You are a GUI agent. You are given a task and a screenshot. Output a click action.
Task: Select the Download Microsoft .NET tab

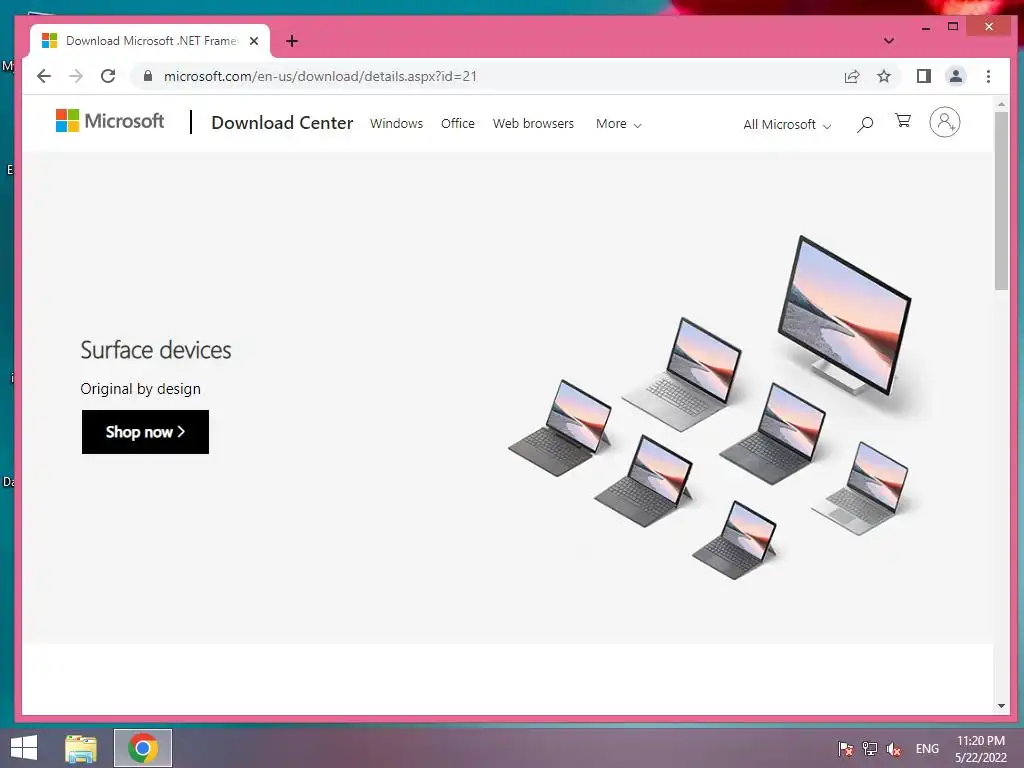point(150,41)
